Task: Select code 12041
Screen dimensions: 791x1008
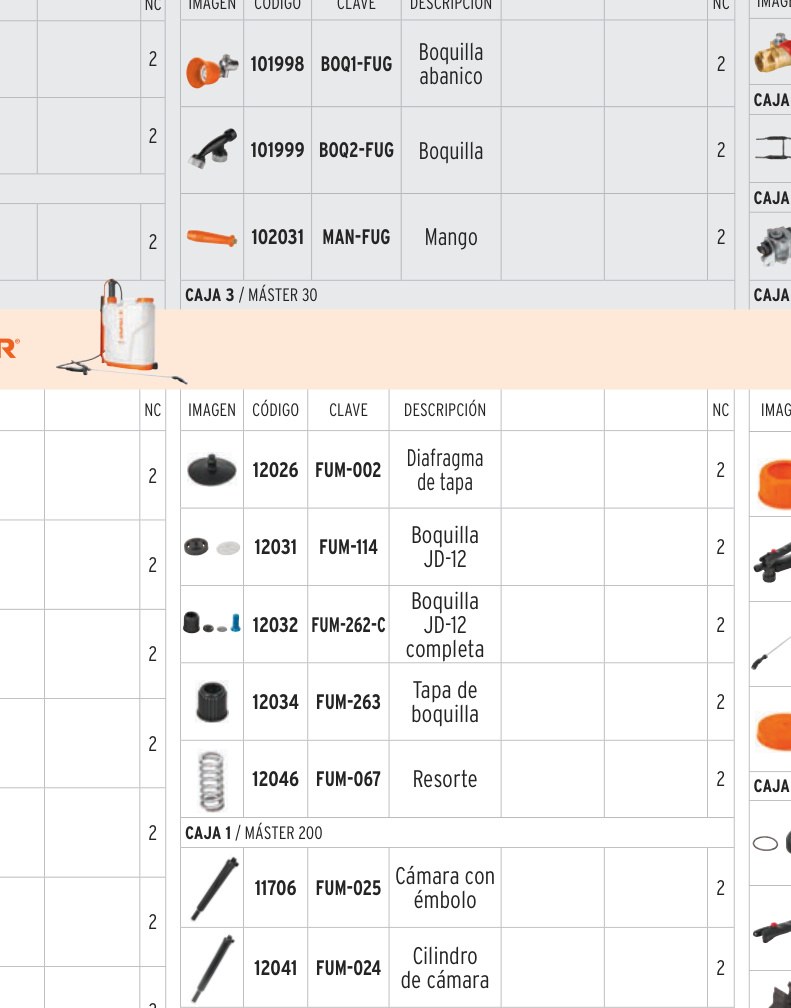Action: [x=275, y=968]
